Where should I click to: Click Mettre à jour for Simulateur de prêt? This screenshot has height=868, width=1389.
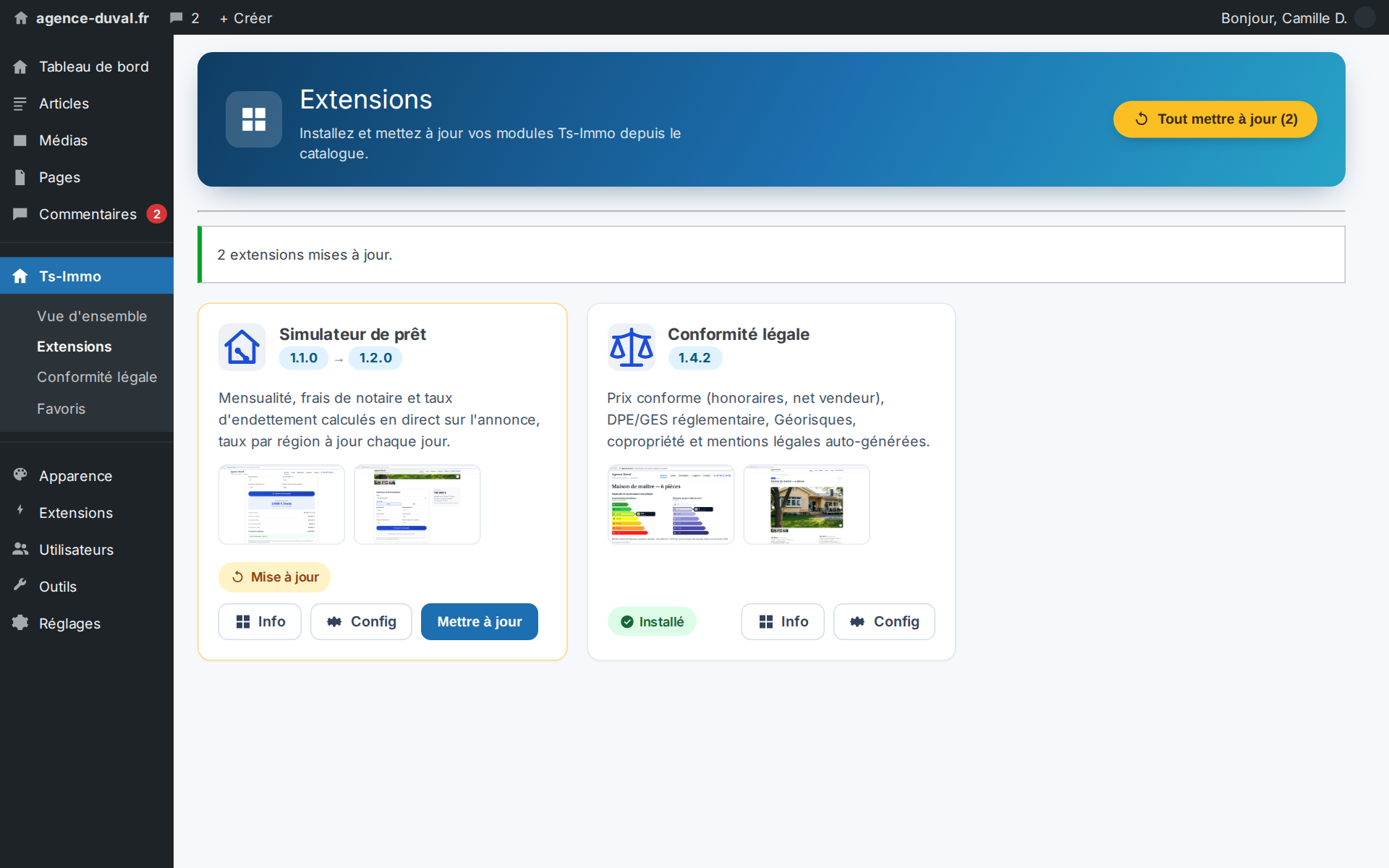coord(480,621)
